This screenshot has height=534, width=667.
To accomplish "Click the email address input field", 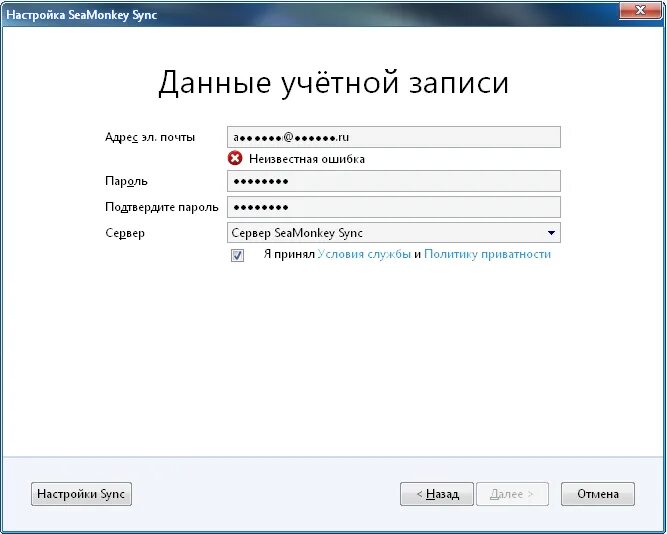I will click(393, 137).
